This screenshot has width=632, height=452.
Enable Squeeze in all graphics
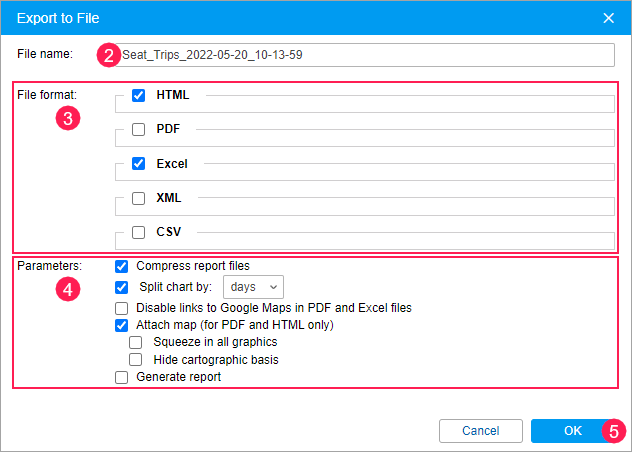[x=136, y=342]
